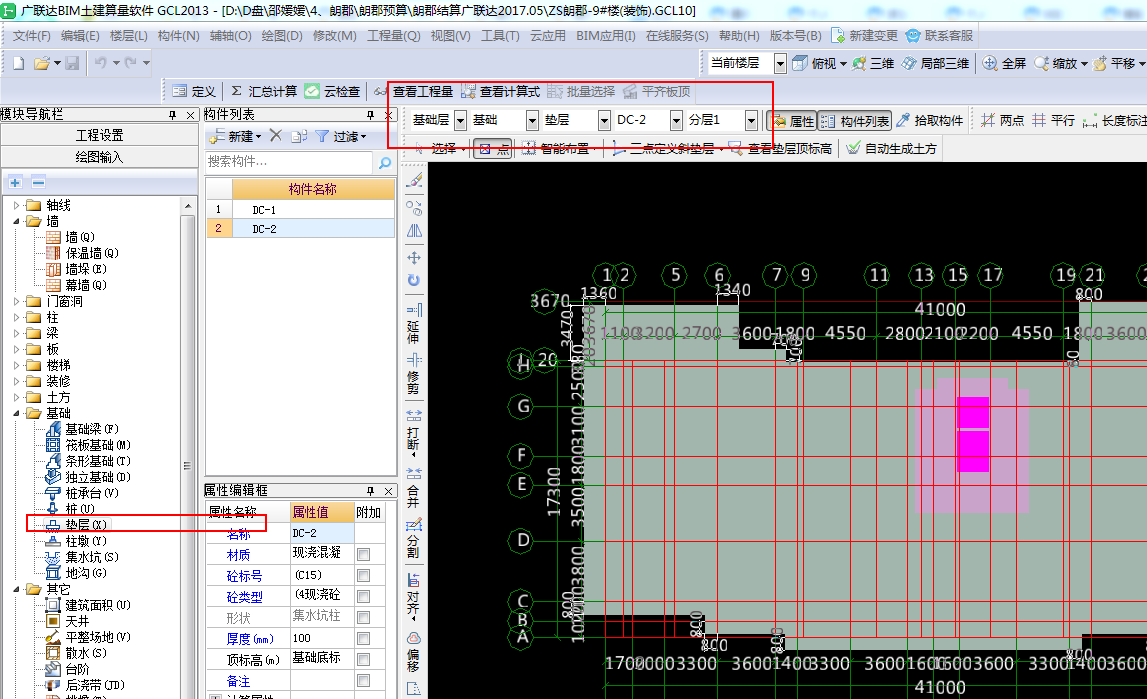Click 查看垫层顶标高 tool

[781, 148]
